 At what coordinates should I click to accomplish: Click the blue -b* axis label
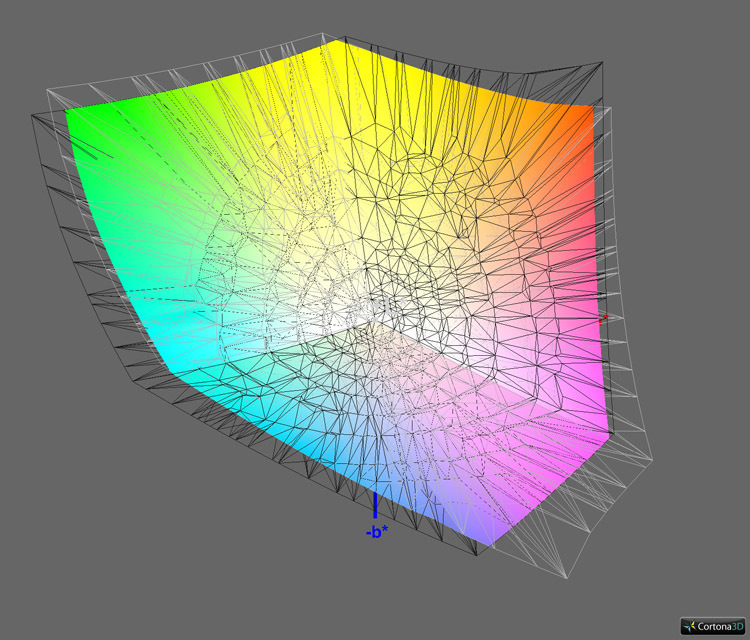377,531
